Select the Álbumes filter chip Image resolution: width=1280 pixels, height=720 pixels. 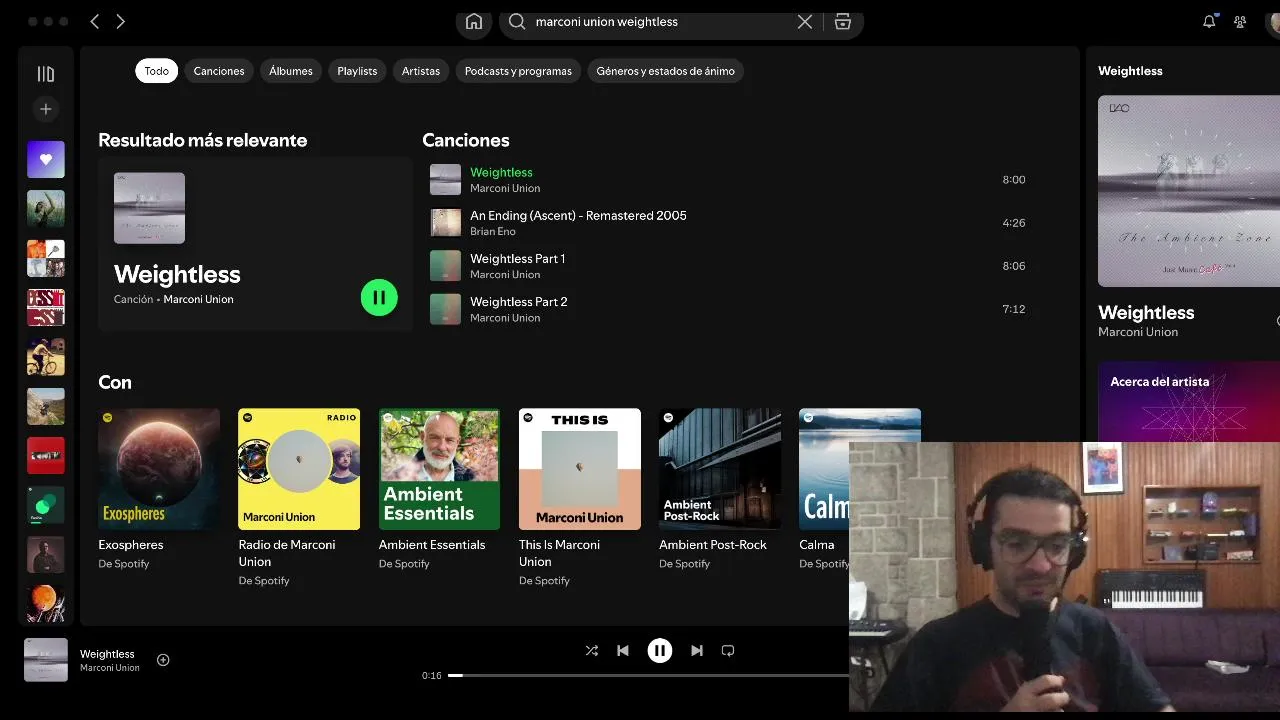(291, 71)
